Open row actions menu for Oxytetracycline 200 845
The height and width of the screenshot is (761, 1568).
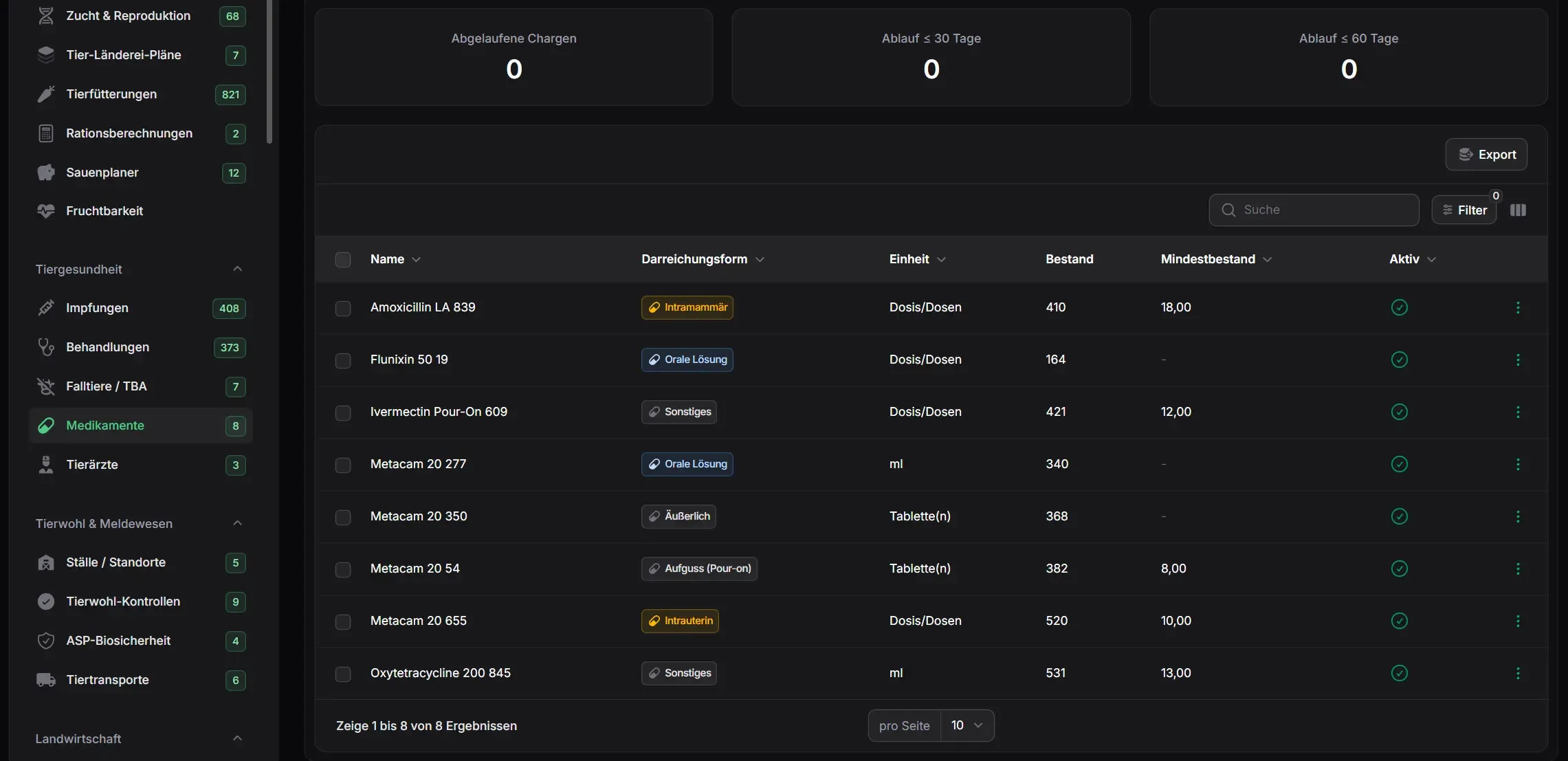[x=1518, y=673]
